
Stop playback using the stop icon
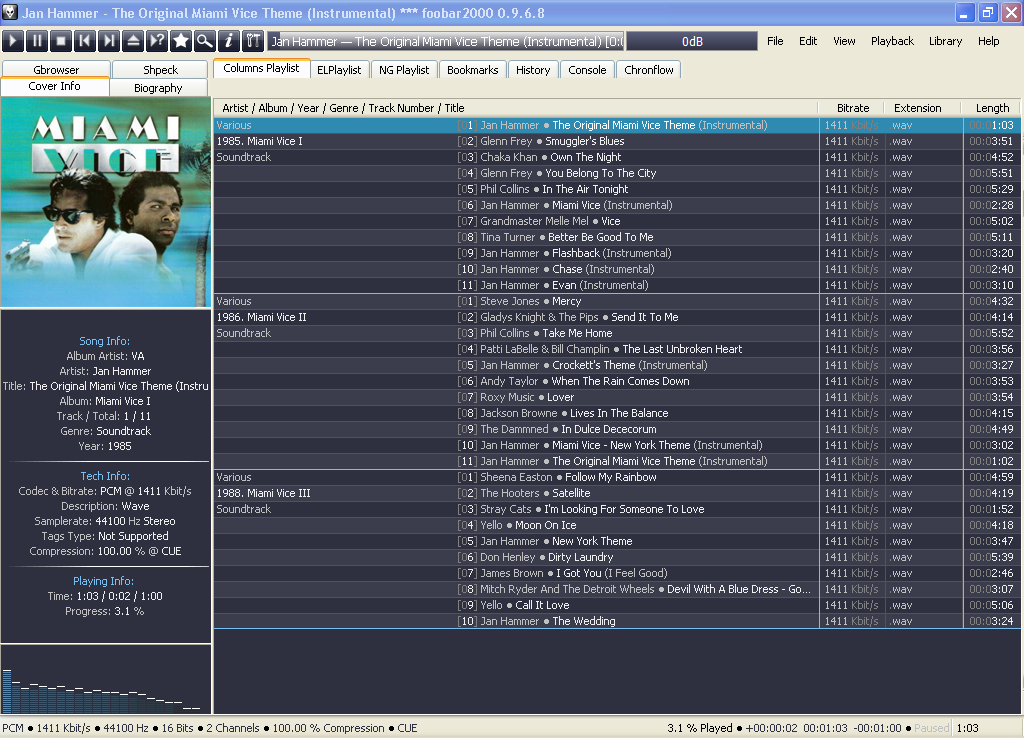coord(61,41)
